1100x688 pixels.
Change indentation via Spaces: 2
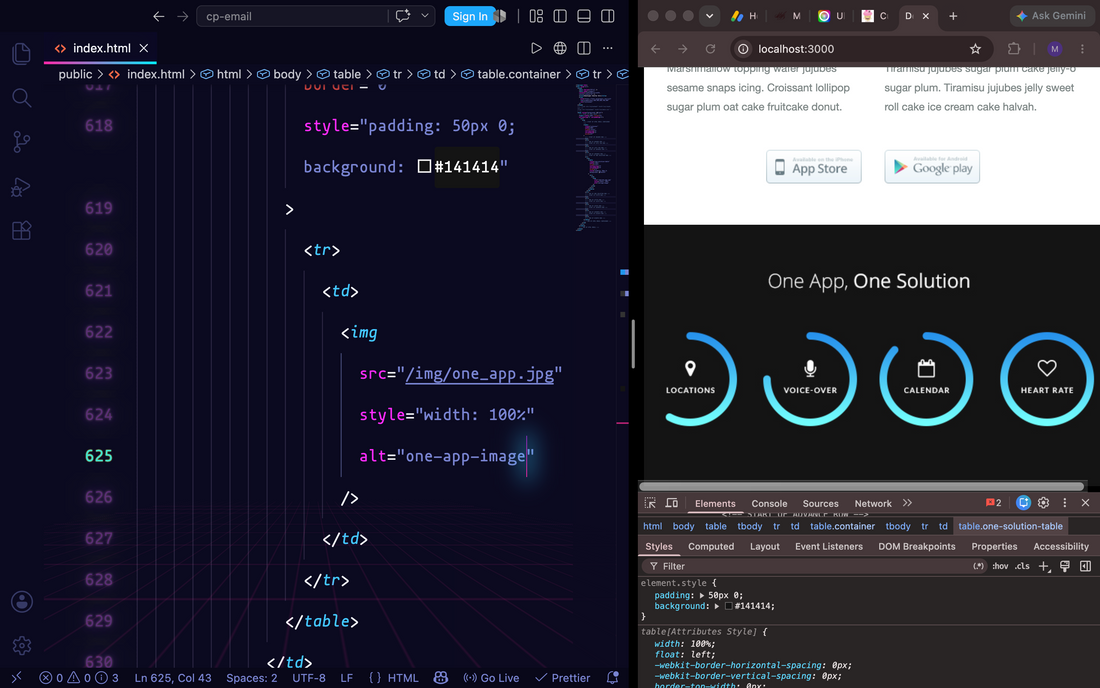click(x=251, y=677)
